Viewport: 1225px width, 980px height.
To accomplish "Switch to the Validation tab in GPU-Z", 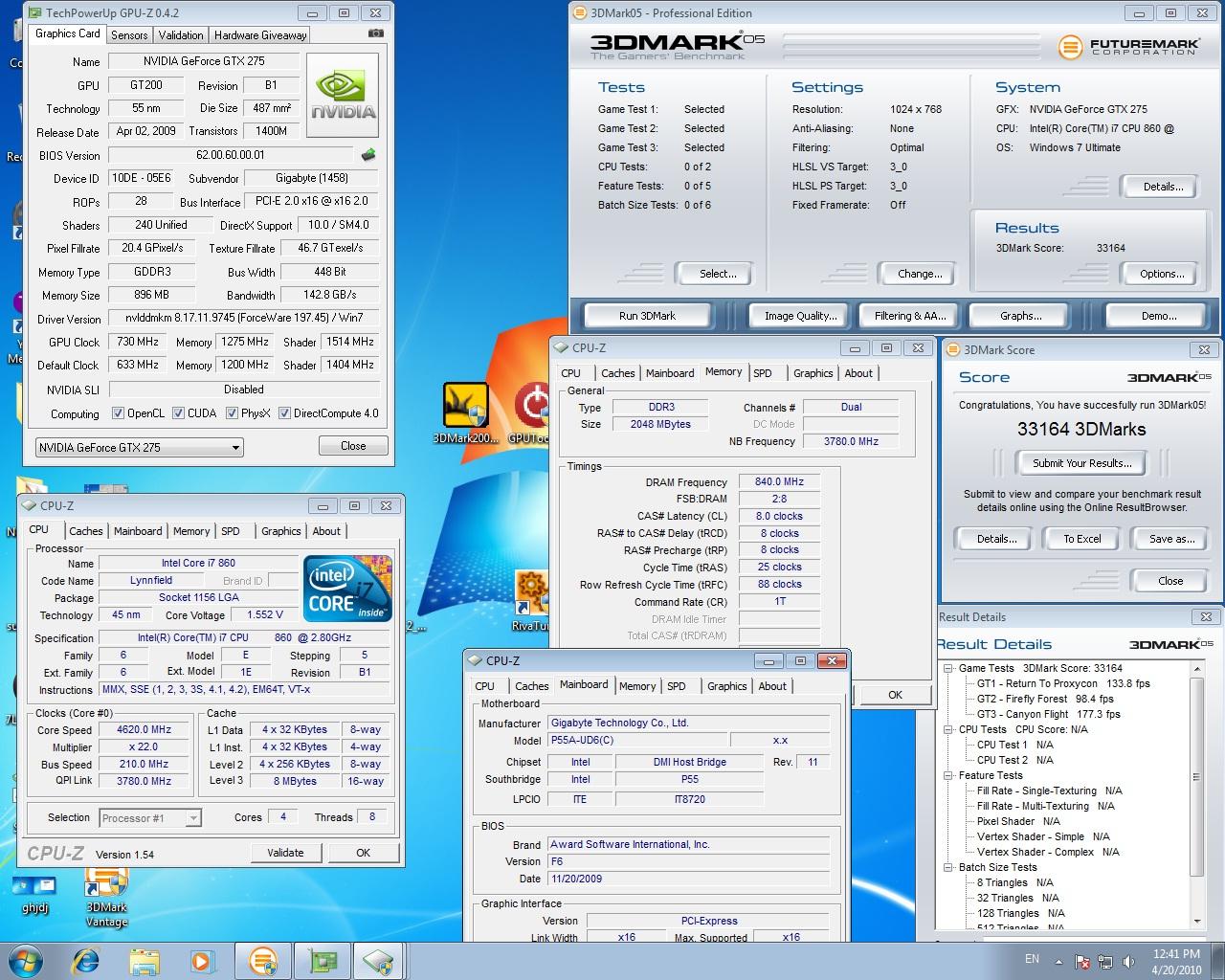I will tap(181, 34).
